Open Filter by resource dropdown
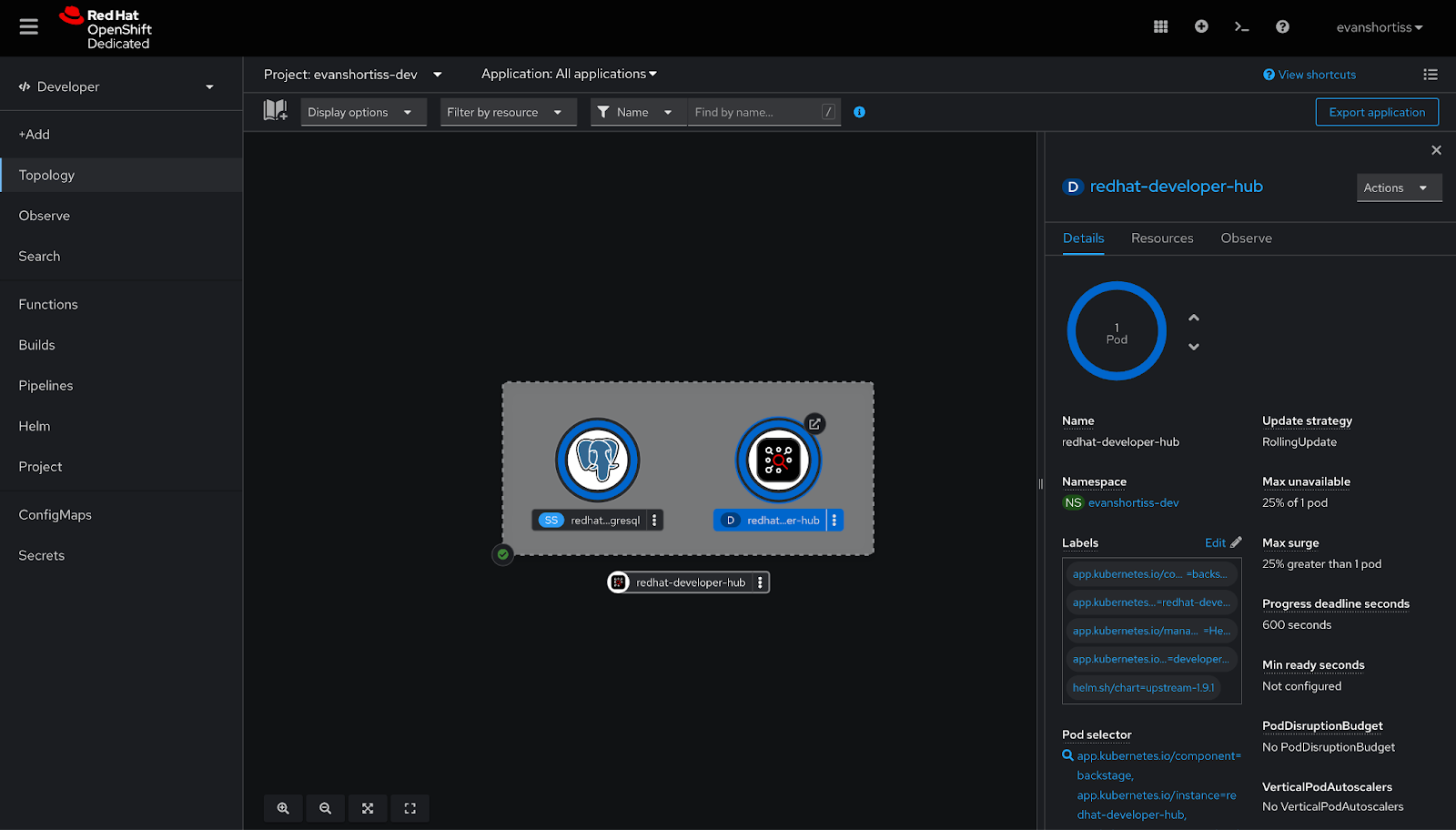 (508, 112)
